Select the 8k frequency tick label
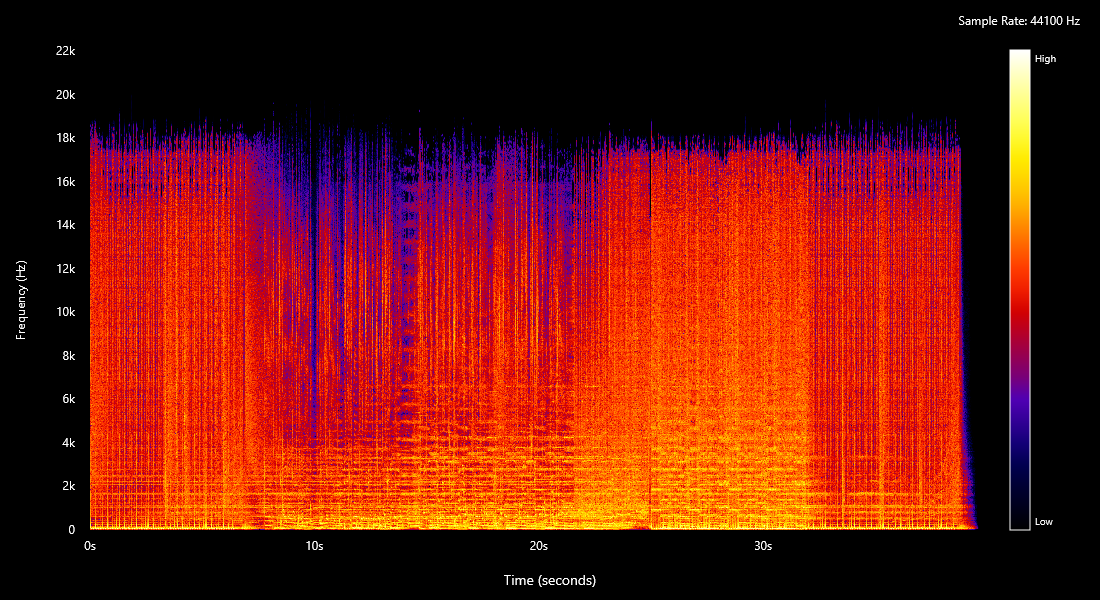The width and height of the screenshot is (1100, 600). tap(69, 356)
